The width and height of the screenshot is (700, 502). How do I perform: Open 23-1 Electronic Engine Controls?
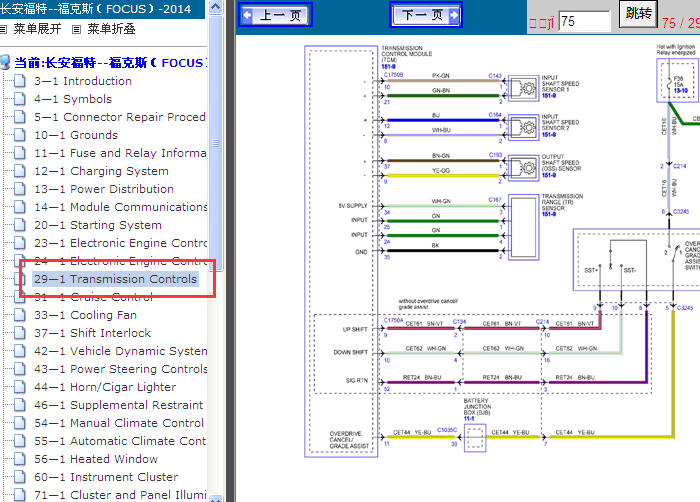pyautogui.click(x=120, y=243)
